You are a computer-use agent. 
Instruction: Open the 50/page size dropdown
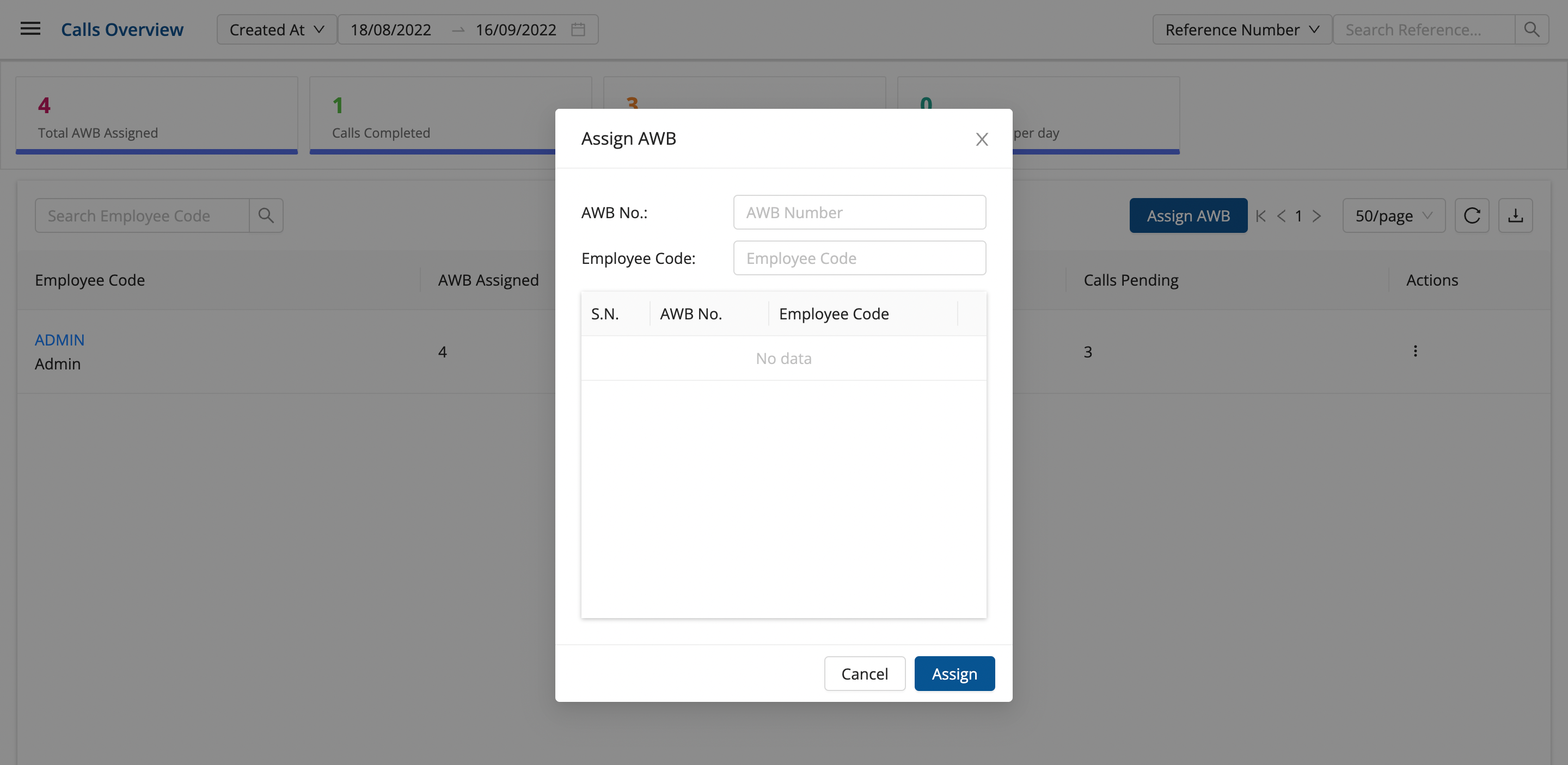pyautogui.click(x=1393, y=216)
